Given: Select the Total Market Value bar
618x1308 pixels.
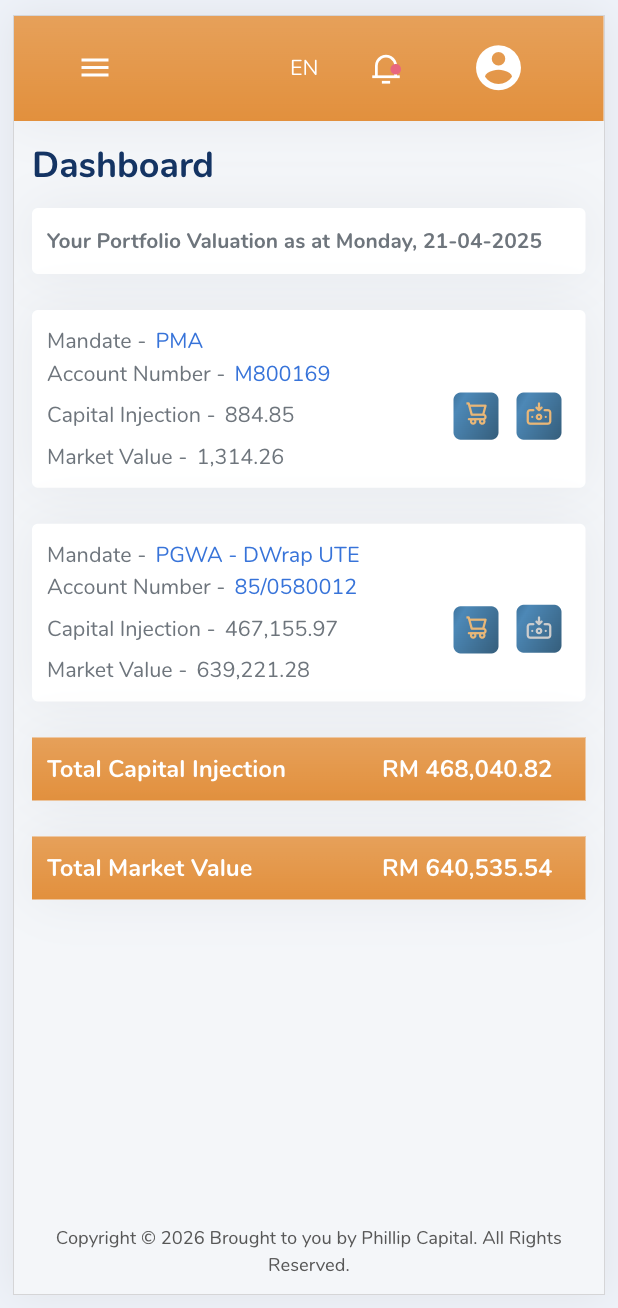Looking at the screenshot, I should [308, 868].
